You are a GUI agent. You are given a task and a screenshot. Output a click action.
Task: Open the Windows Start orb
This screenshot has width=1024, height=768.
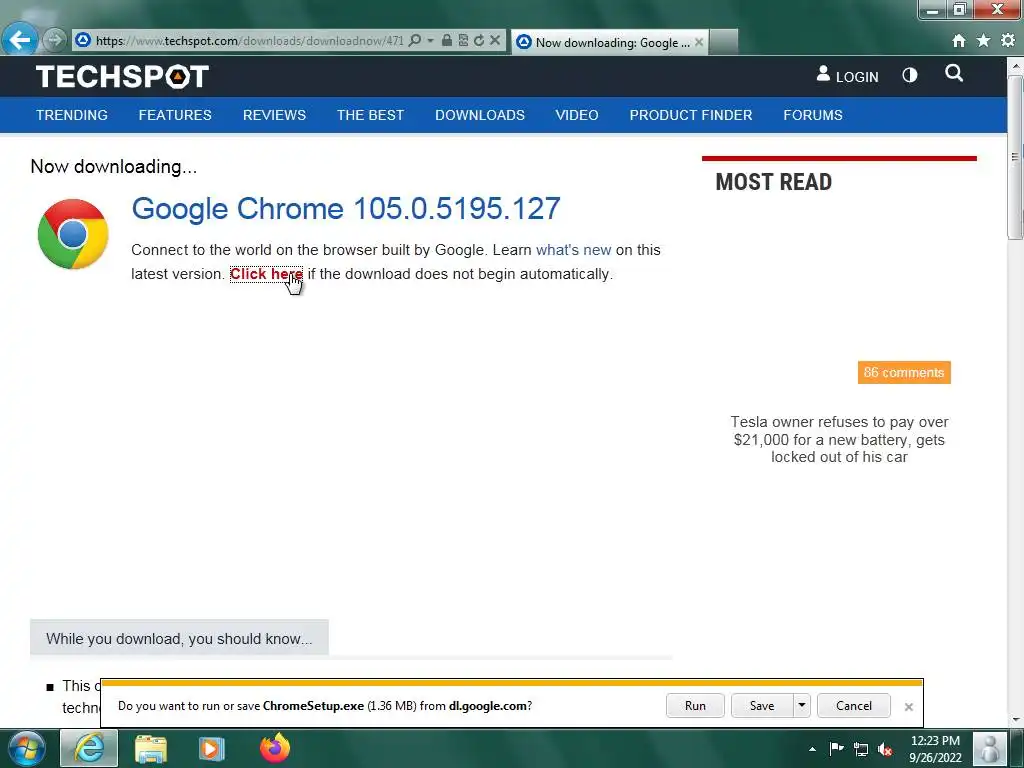[26, 748]
